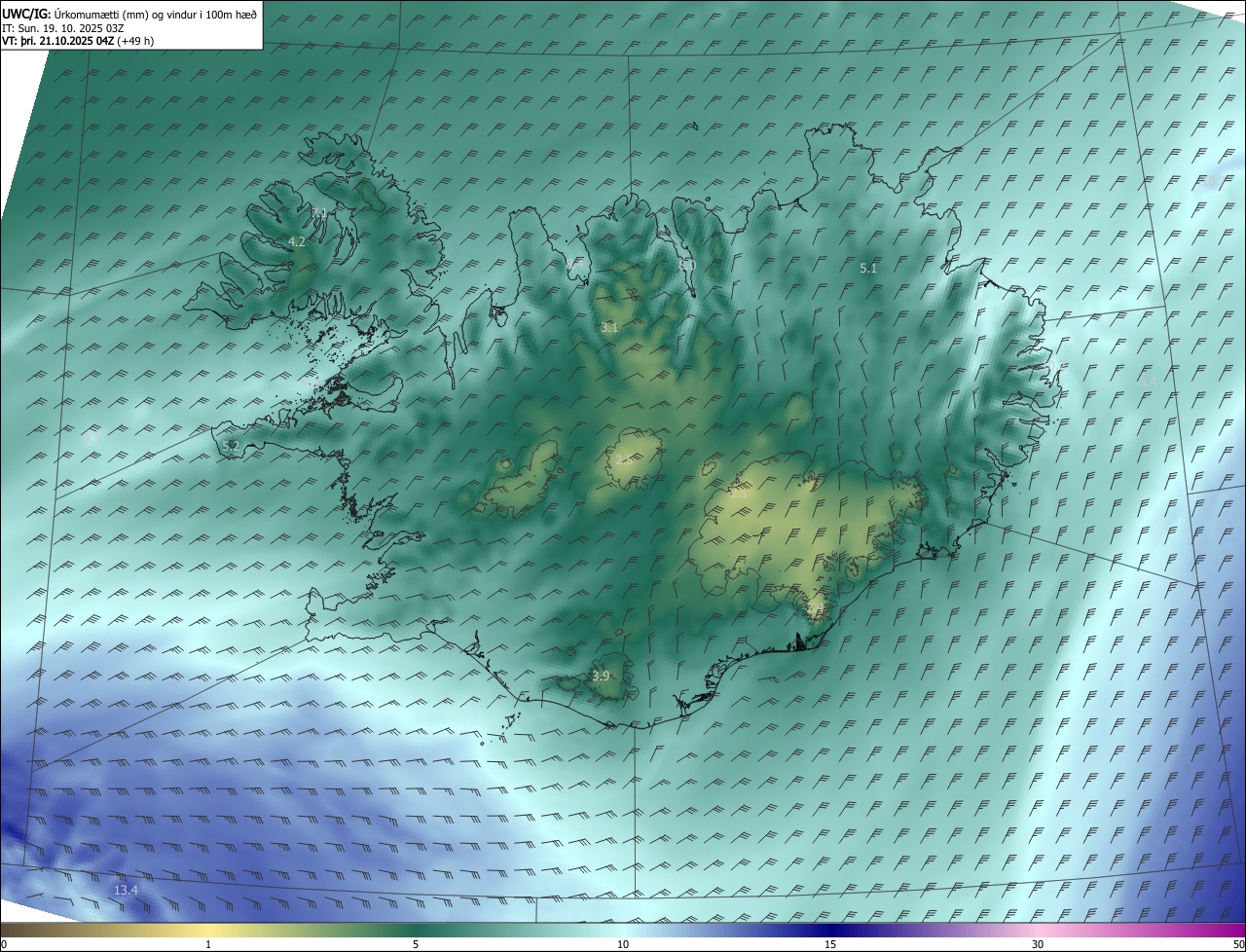Click the "50" label on the color scale
Image resolution: width=1246 pixels, height=952 pixels.
pyautogui.click(x=1238, y=944)
